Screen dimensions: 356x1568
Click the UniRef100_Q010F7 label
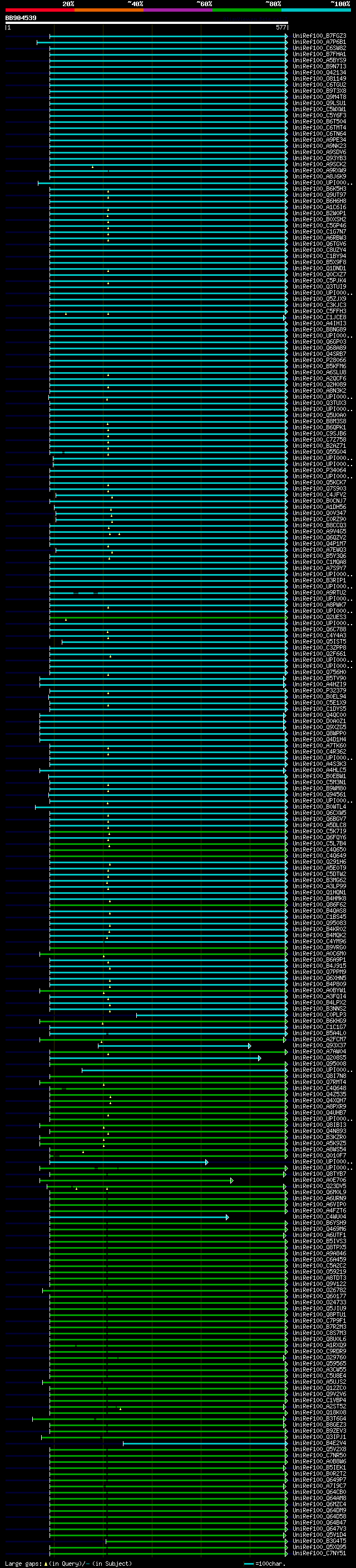[x=319, y=1156]
